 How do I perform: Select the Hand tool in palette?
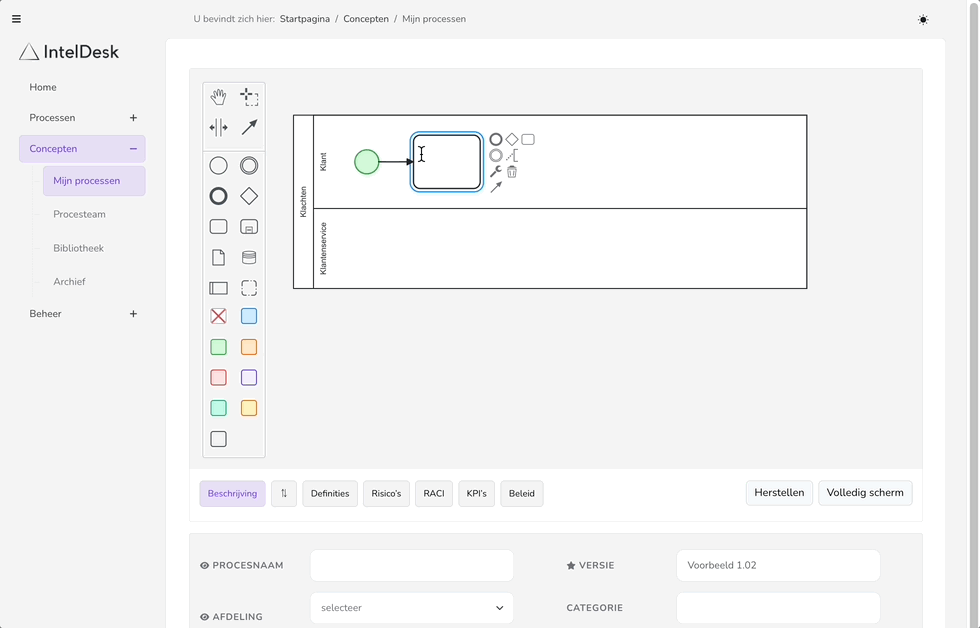pos(218,97)
